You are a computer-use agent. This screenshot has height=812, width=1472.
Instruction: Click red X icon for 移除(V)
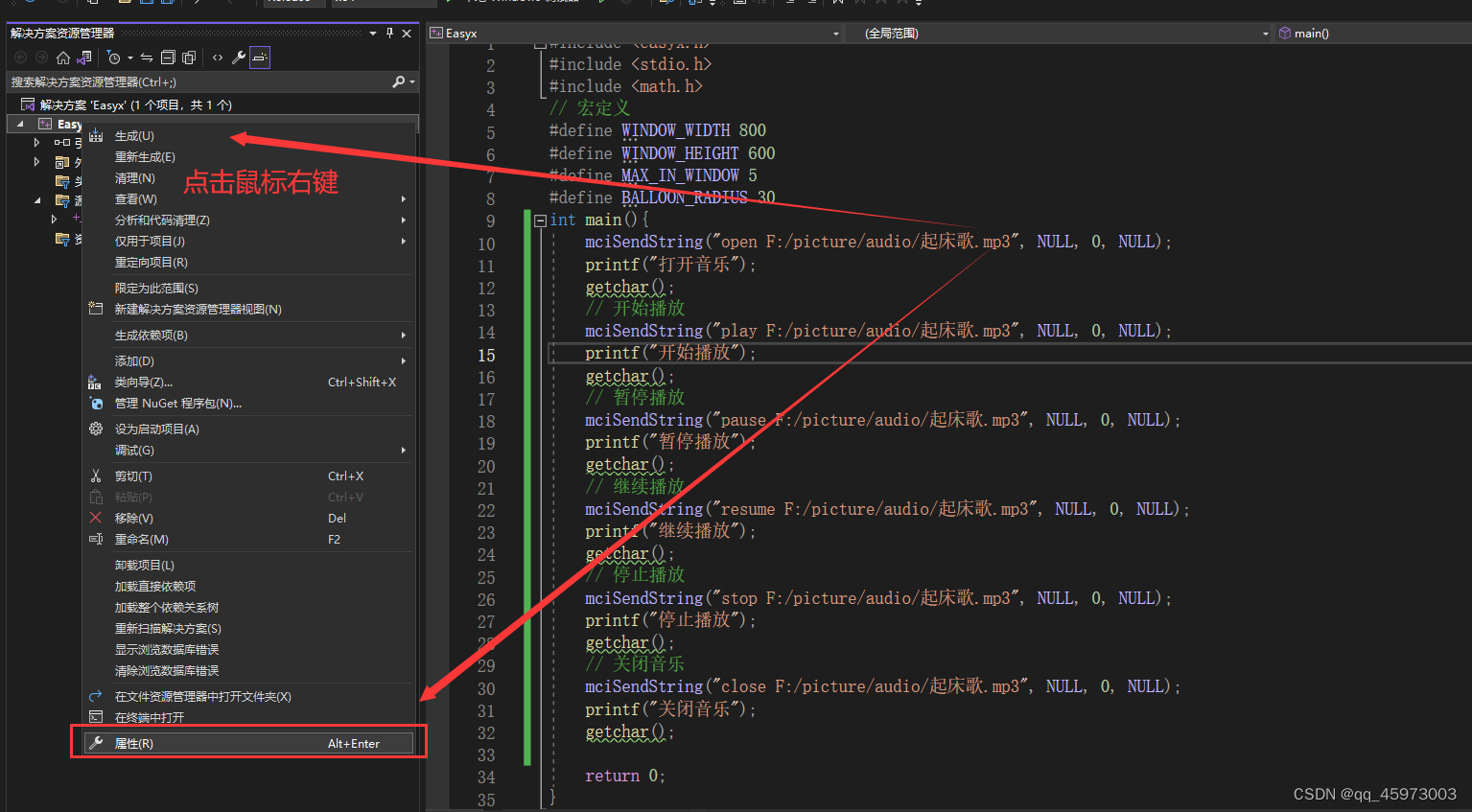point(95,518)
